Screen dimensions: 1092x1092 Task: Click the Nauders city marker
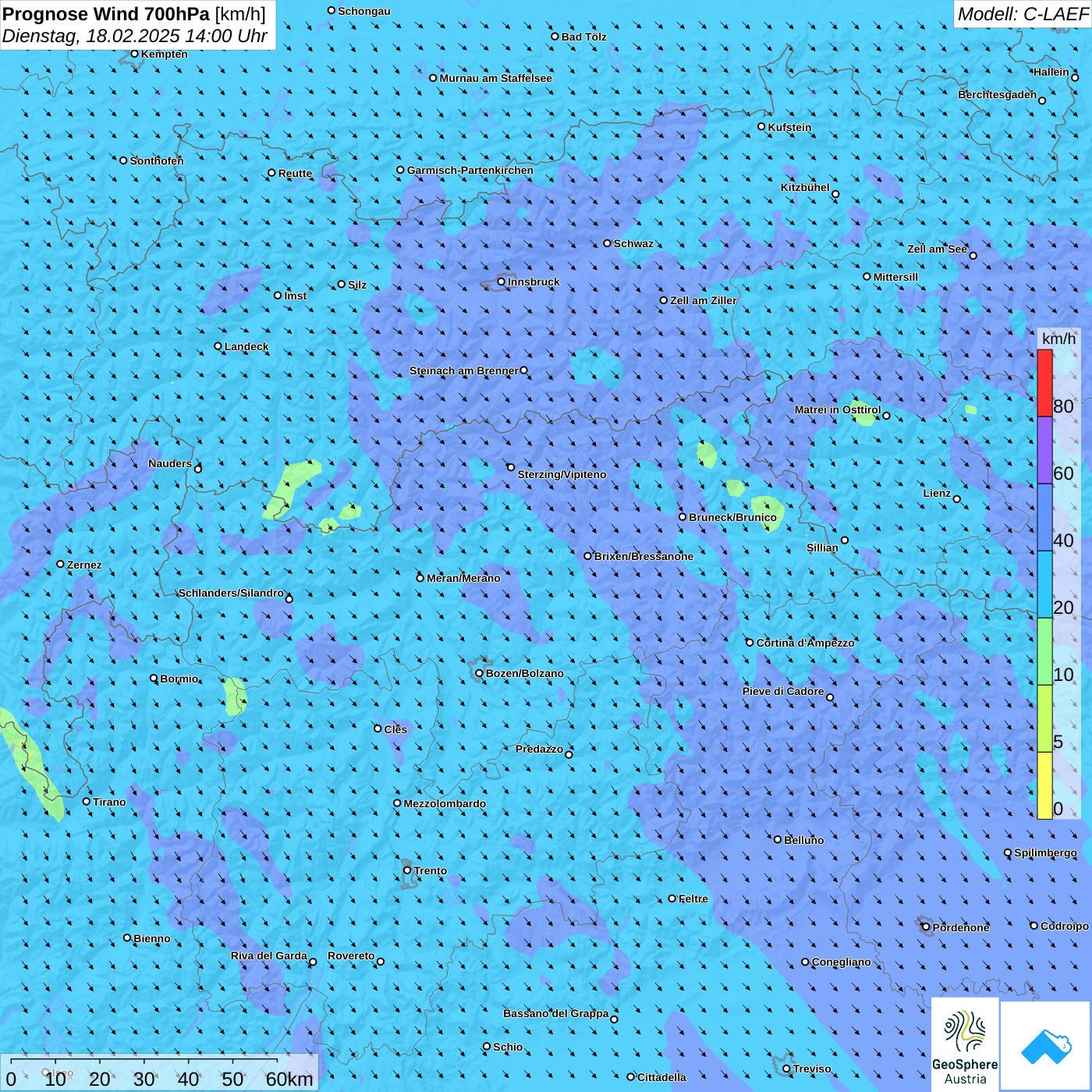coord(198,469)
